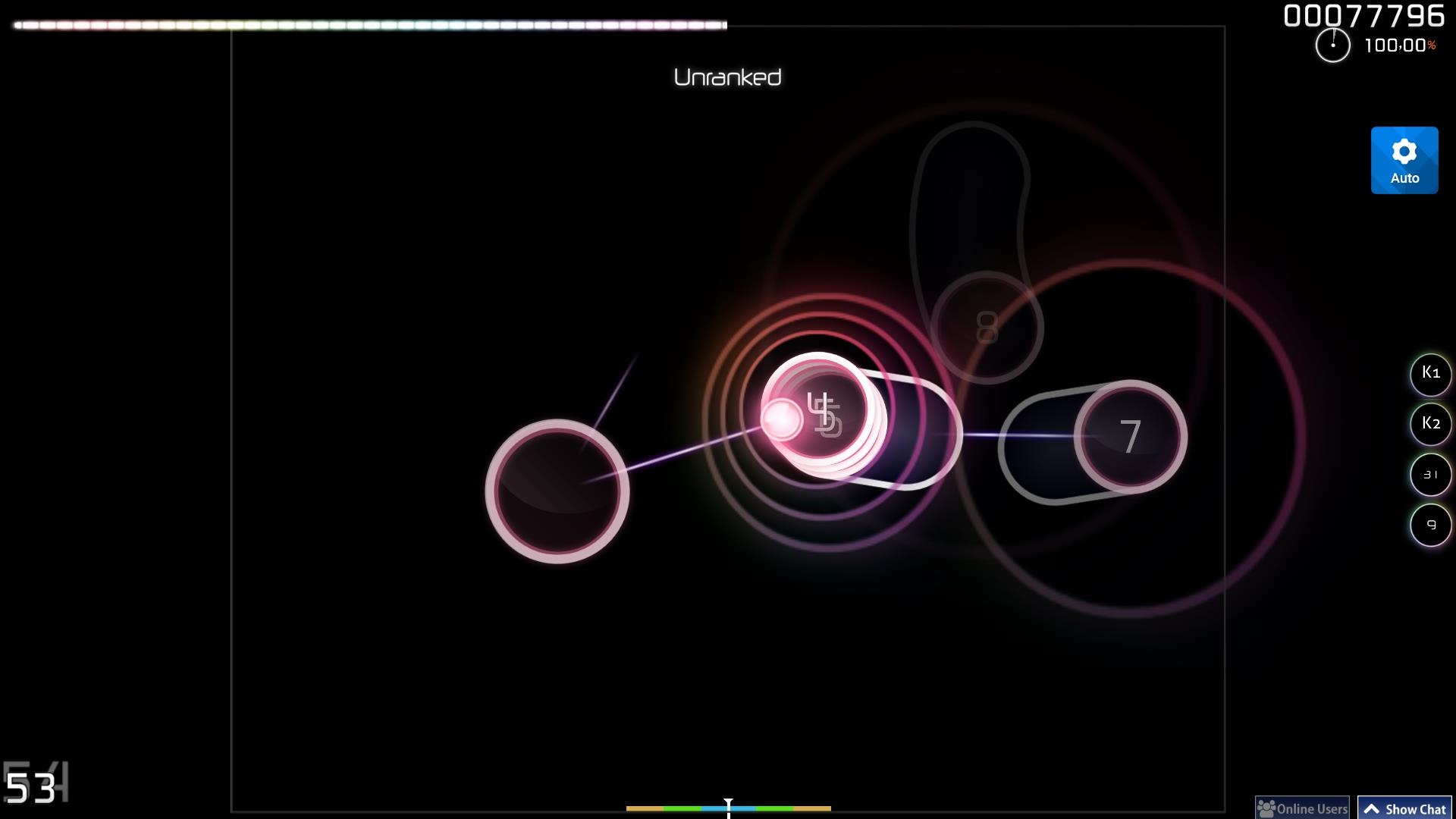Click the Unranked label
The height and width of the screenshot is (819, 1456).
(727, 77)
